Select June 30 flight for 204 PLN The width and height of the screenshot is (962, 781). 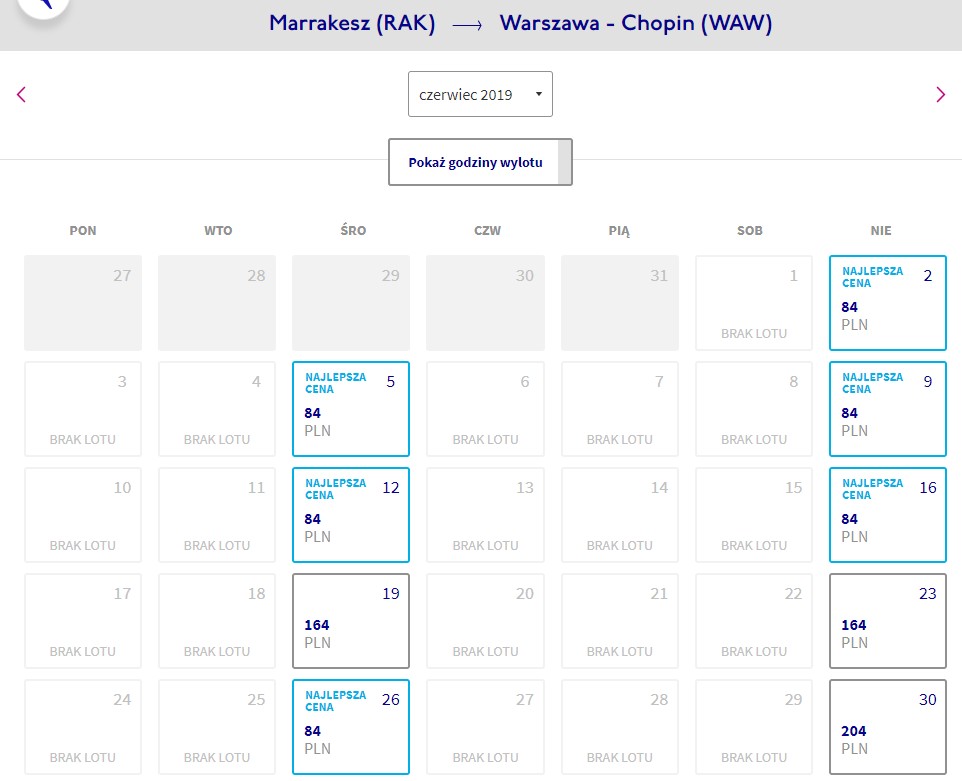click(x=888, y=727)
